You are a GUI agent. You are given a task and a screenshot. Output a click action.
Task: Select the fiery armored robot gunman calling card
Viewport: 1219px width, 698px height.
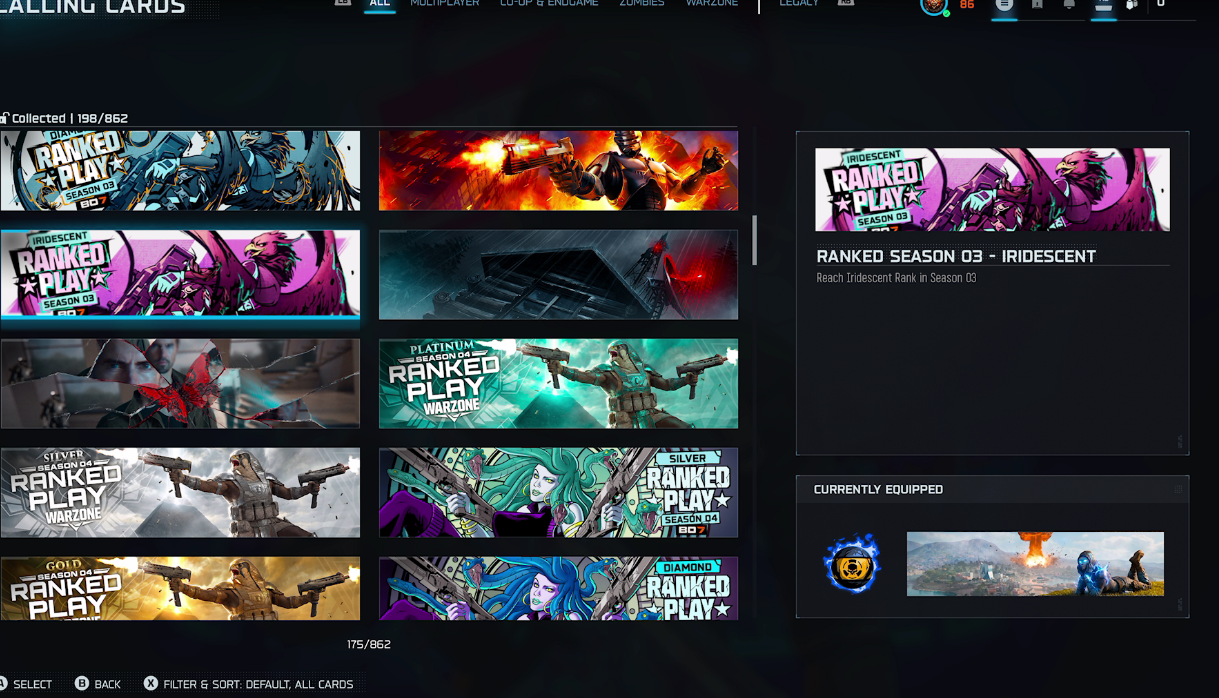[x=558, y=170]
